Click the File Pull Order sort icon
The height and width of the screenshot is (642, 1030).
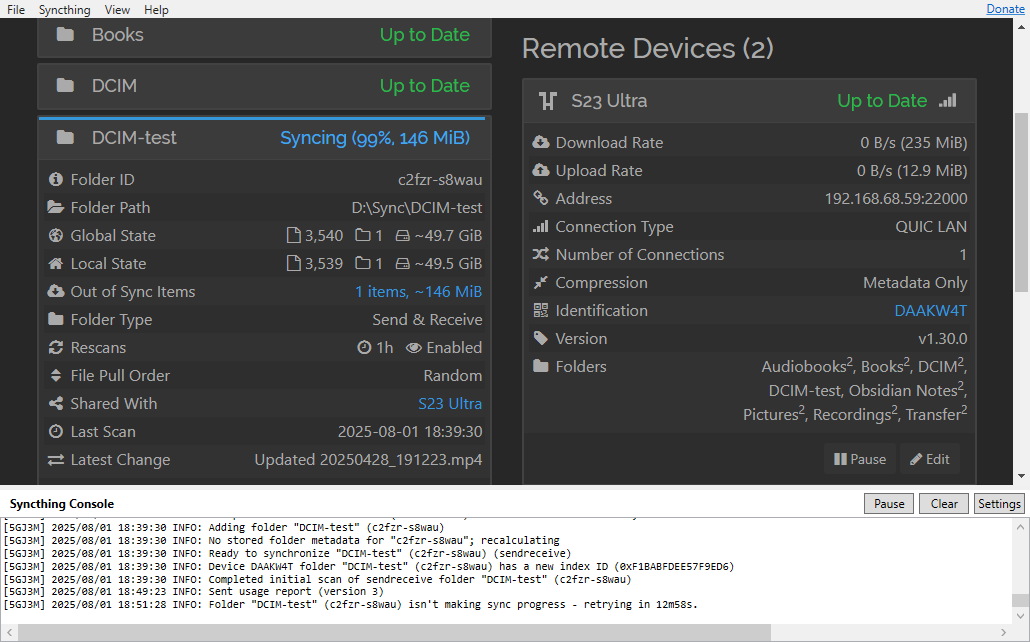coord(56,375)
